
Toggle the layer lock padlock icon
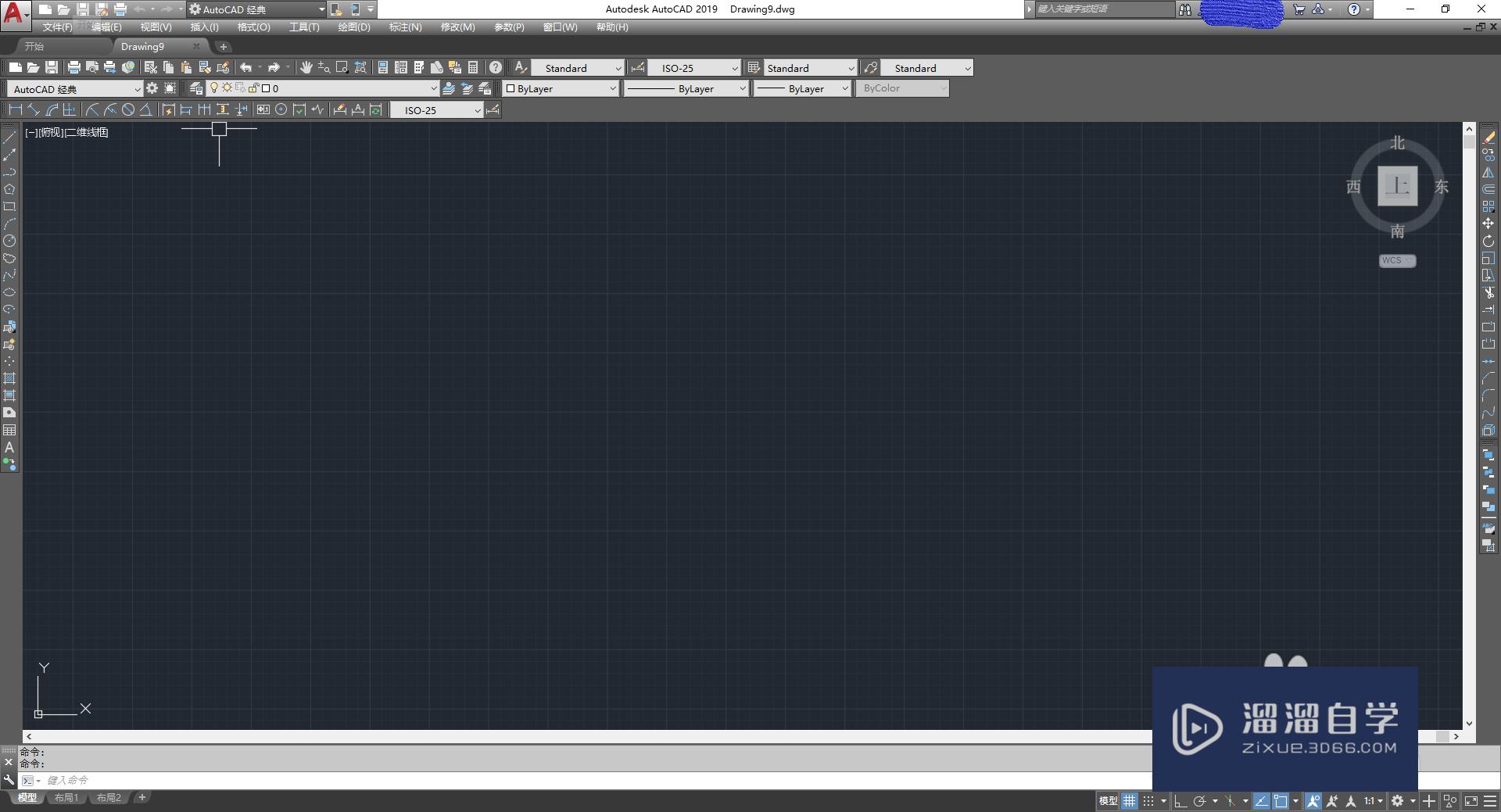point(253,88)
